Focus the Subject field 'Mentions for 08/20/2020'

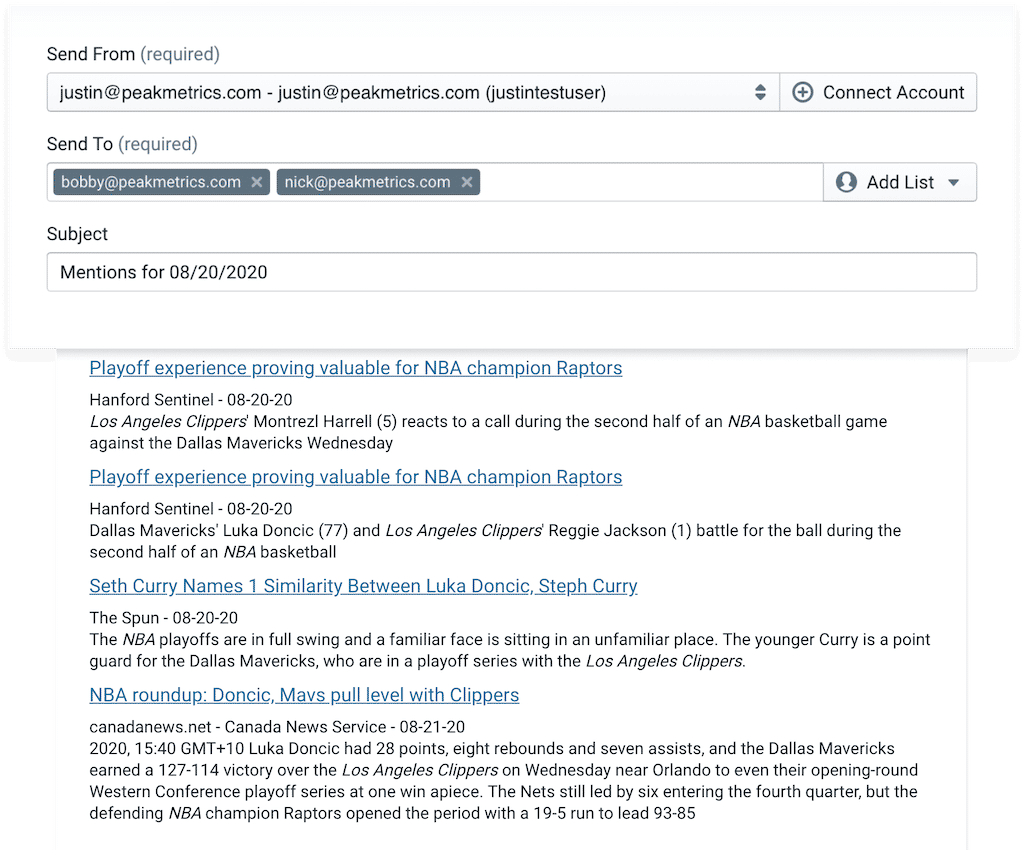(511, 272)
